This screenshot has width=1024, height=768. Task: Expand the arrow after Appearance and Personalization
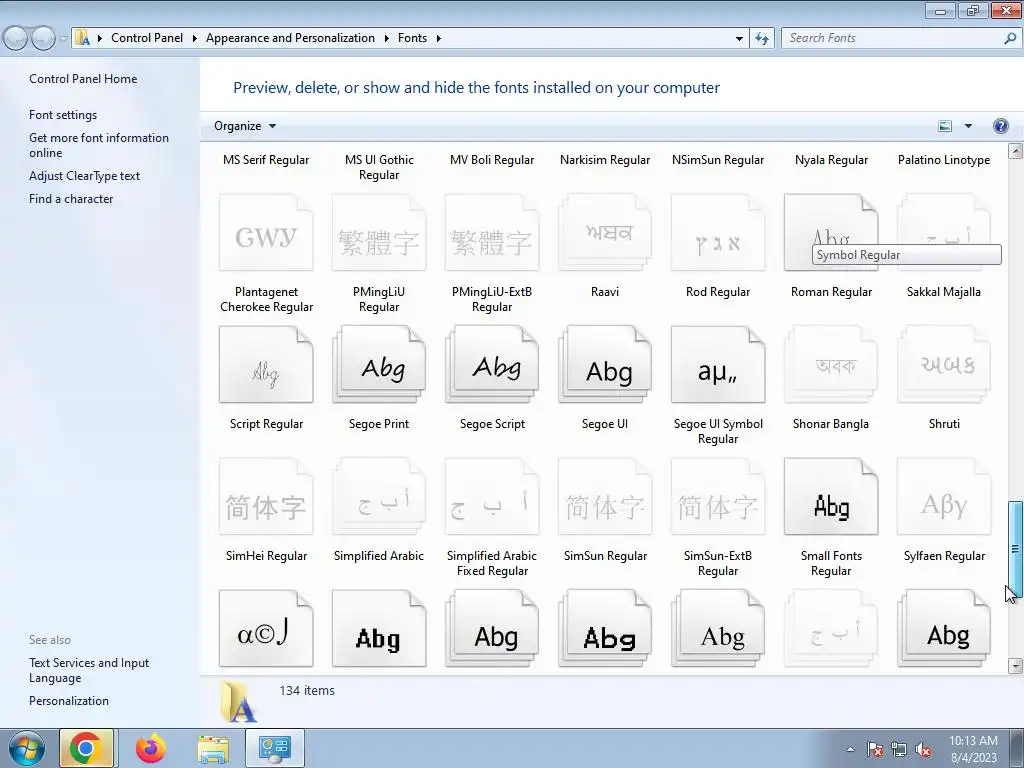(386, 38)
